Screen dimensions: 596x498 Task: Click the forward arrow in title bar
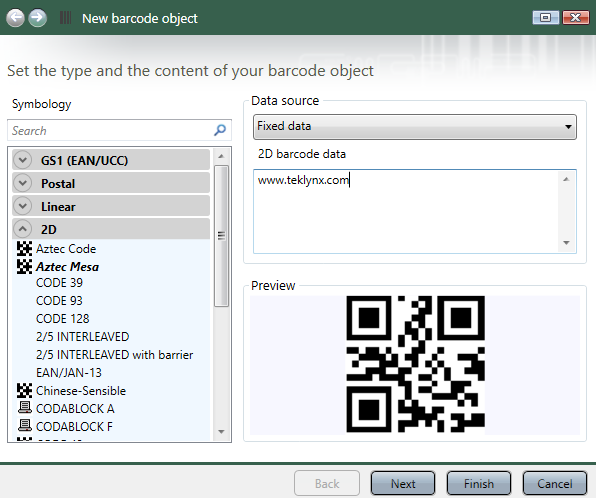pyautogui.click(x=38, y=17)
